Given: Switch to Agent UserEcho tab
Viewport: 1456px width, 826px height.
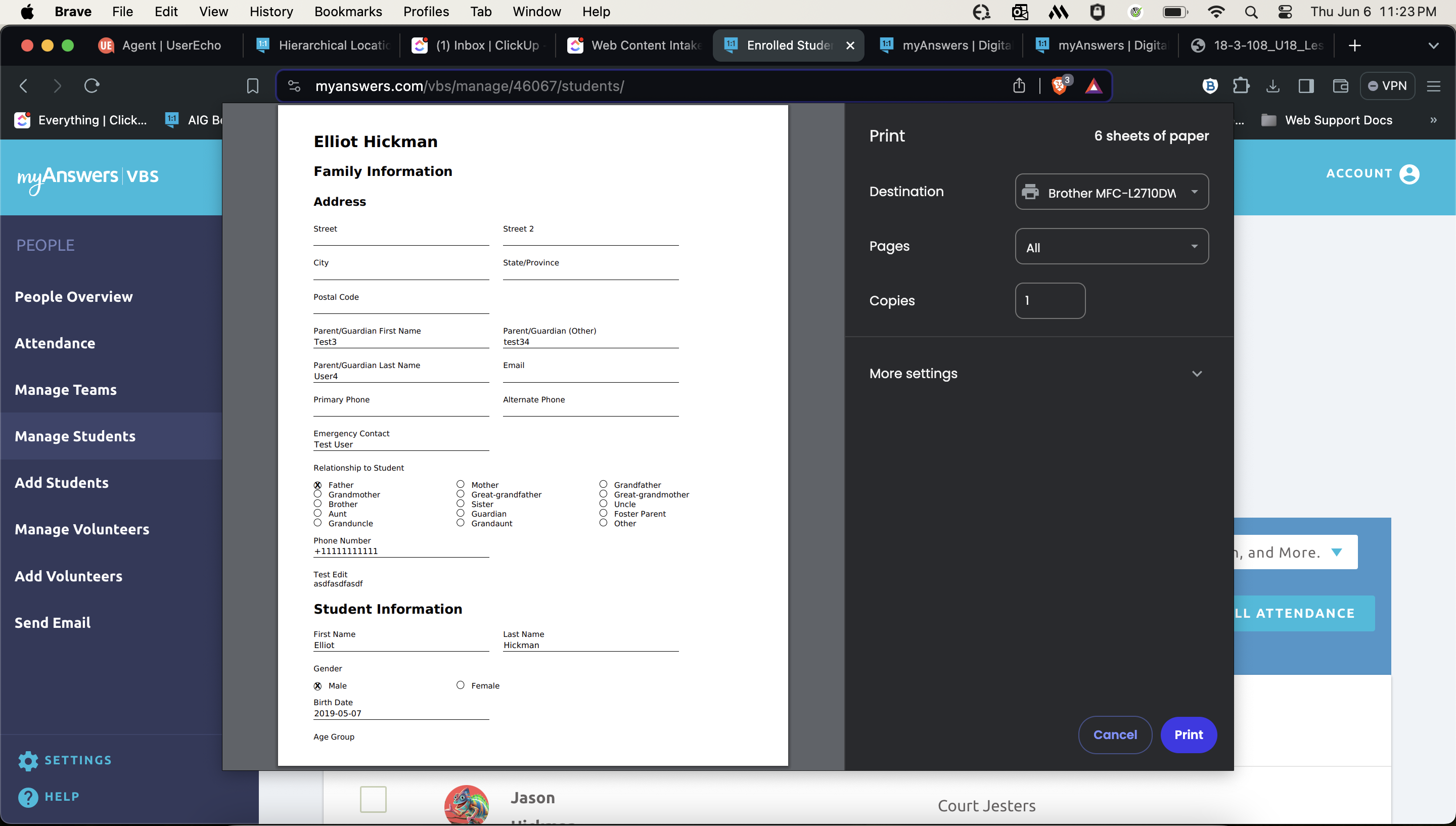Looking at the screenshot, I should coord(161,45).
